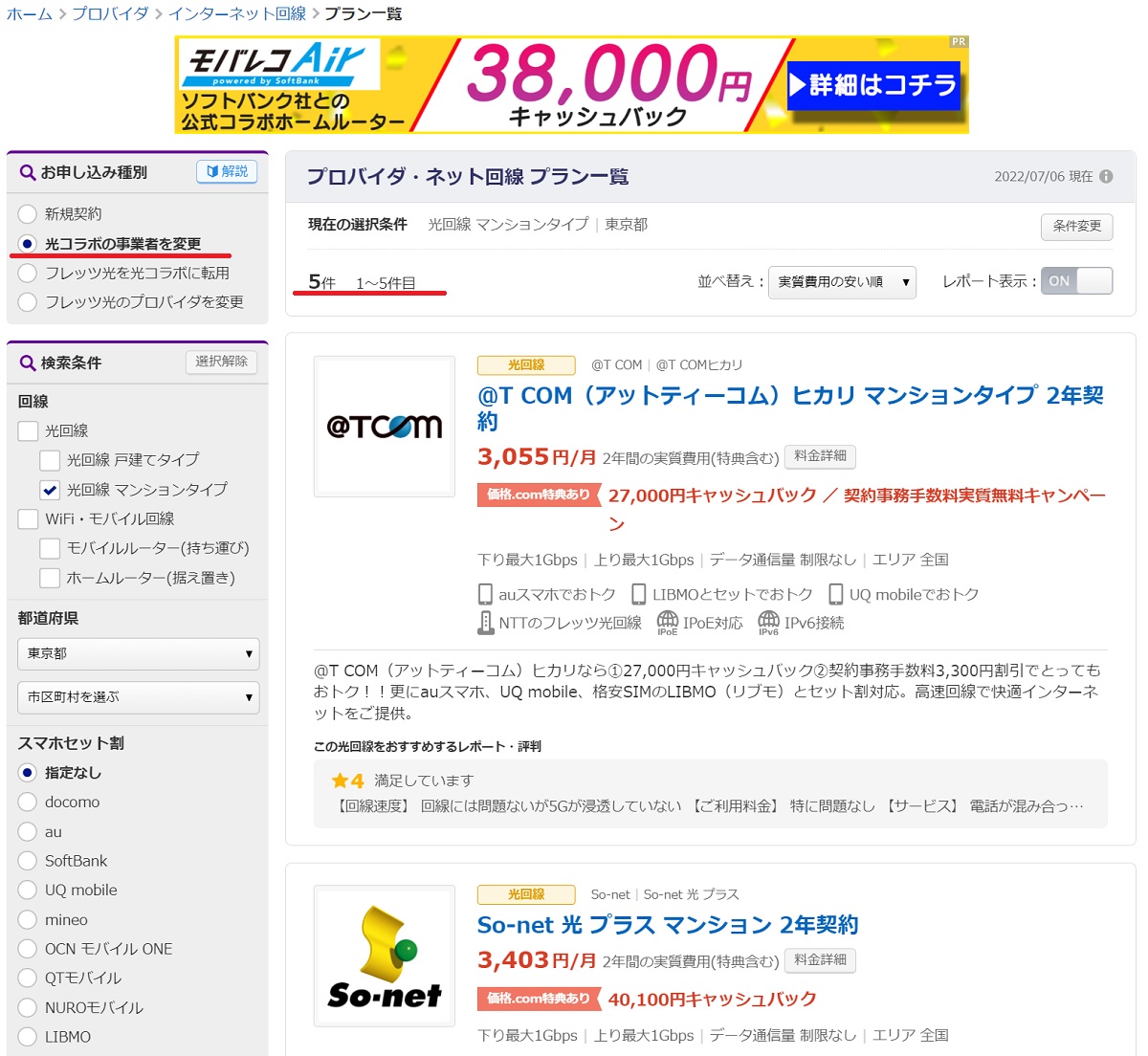The height and width of the screenshot is (1056, 1148).
Task: Click the 満足しています review title
Action: (x=424, y=781)
